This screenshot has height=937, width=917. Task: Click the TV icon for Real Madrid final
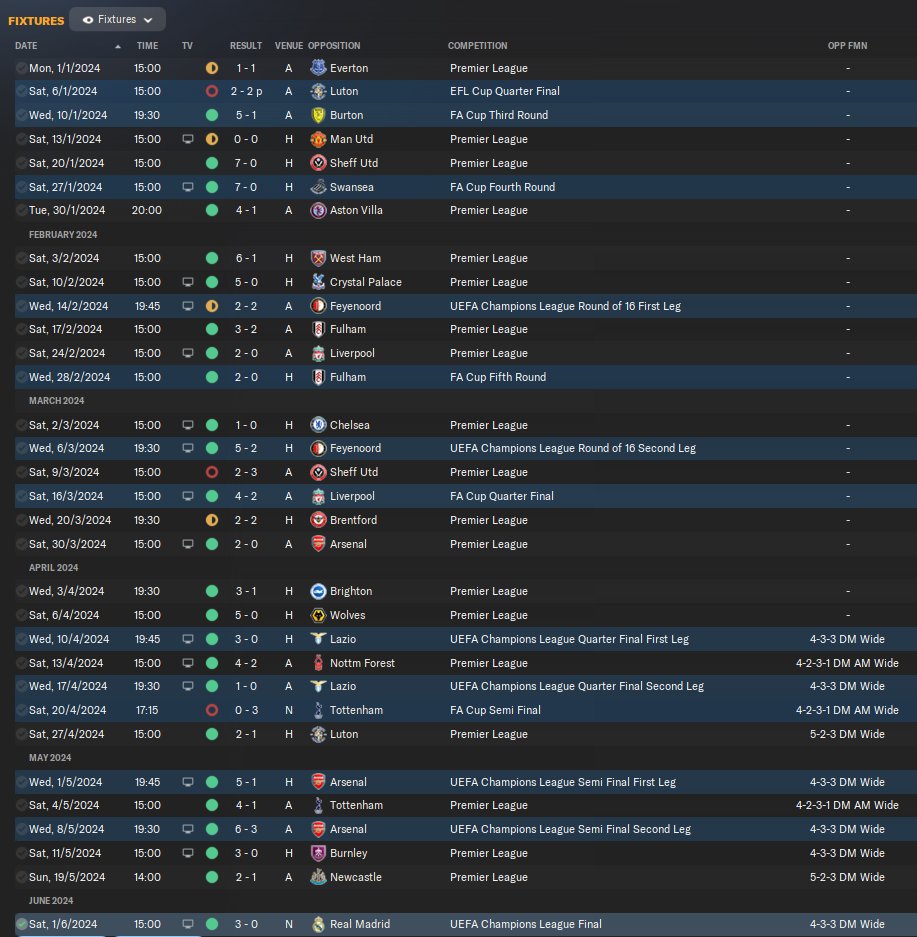coord(188,924)
